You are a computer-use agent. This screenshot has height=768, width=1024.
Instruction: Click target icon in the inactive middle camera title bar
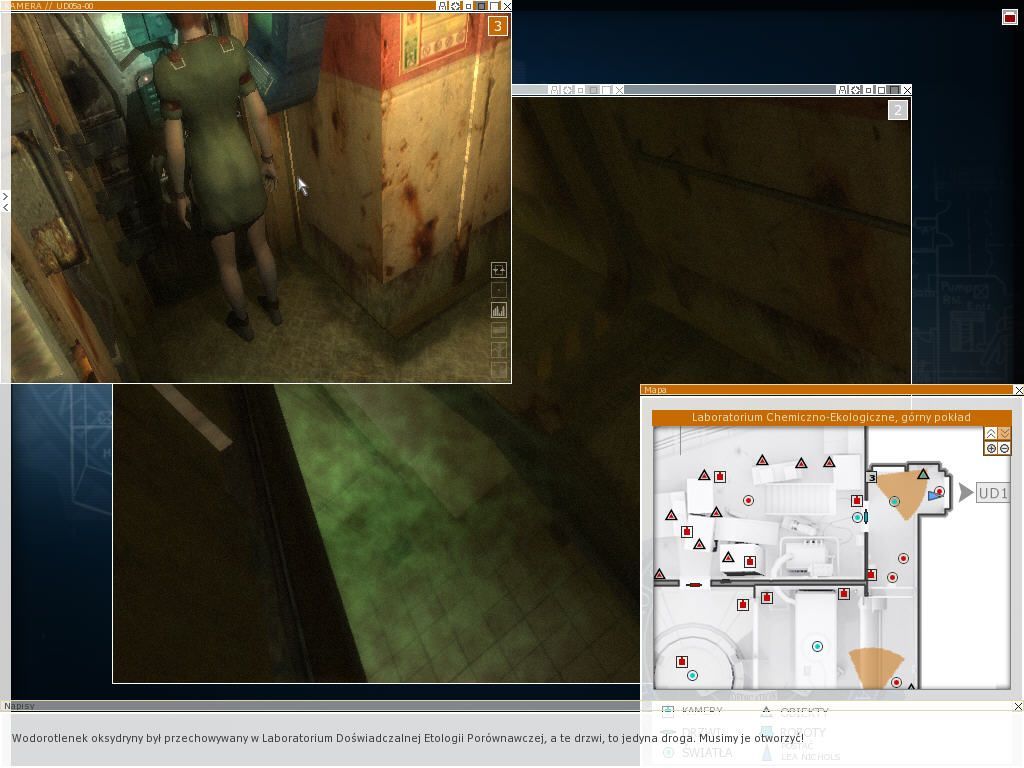567,90
